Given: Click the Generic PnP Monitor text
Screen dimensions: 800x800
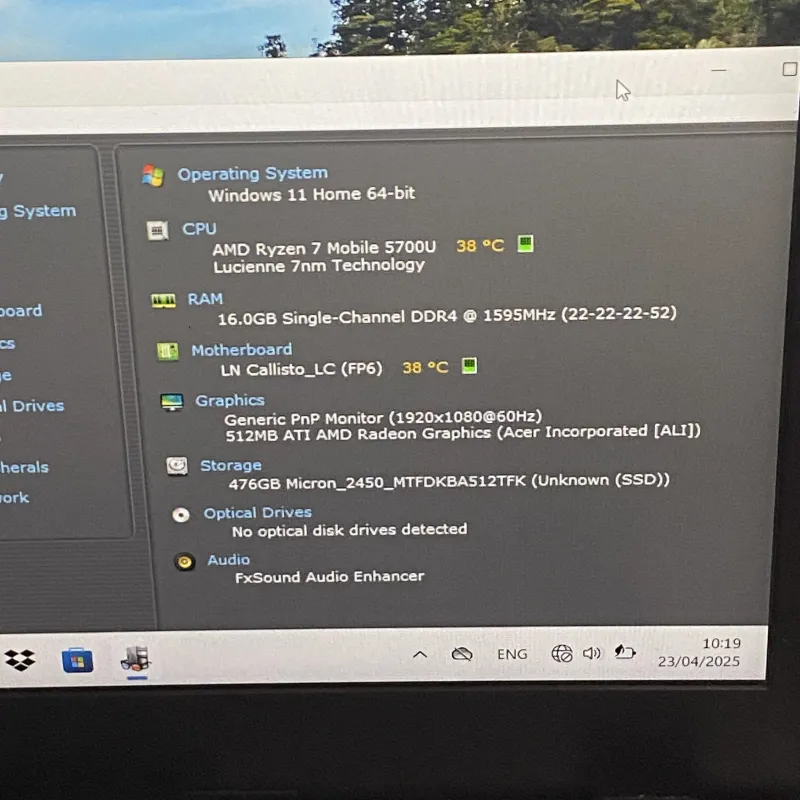Looking at the screenshot, I should point(383,418).
